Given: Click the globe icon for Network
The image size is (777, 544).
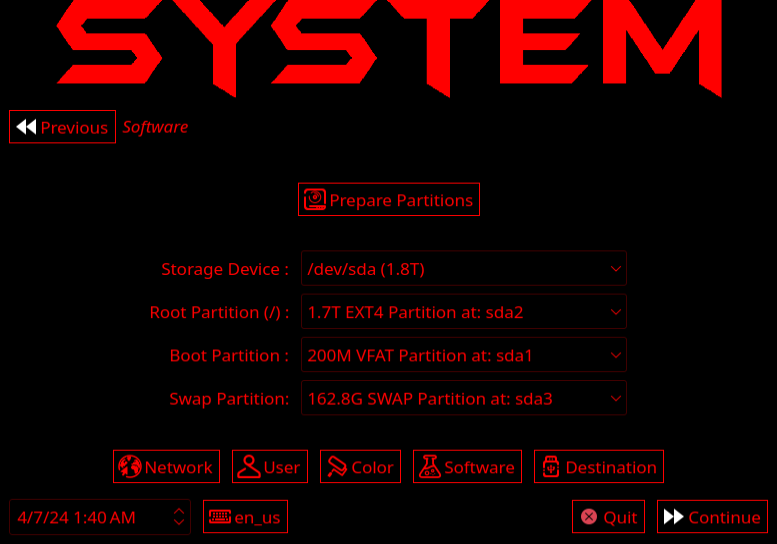Looking at the screenshot, I should tap(129, 467).
